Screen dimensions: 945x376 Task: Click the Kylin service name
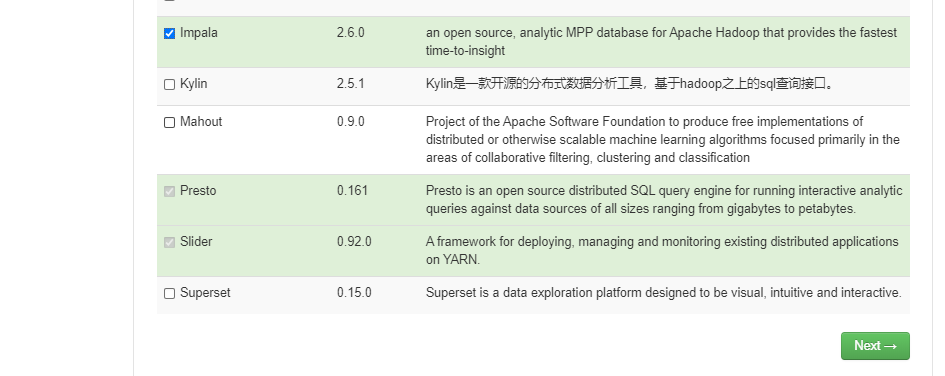pyautogui.click(x=193, y=84)
